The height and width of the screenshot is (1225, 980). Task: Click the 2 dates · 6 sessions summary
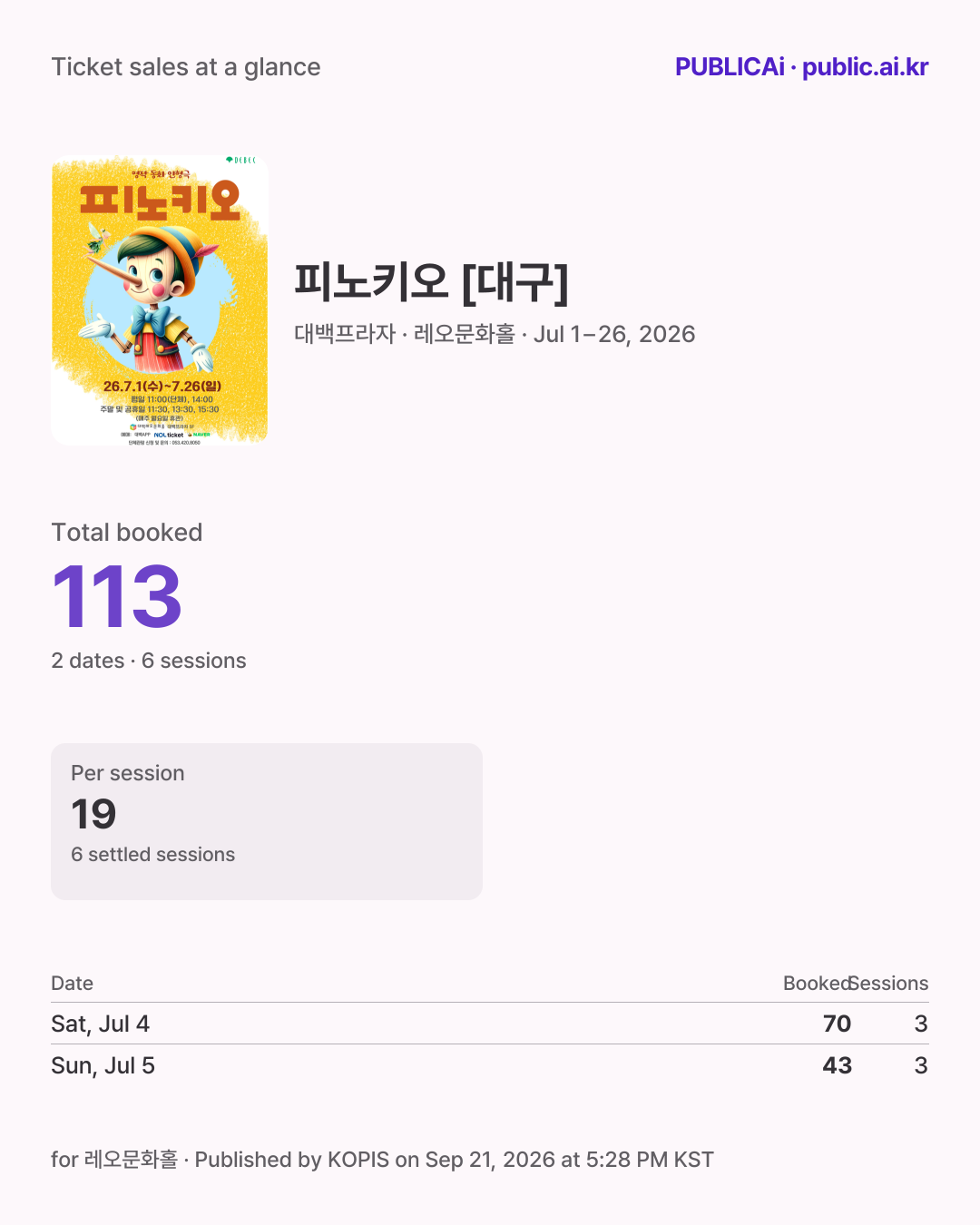149,661
